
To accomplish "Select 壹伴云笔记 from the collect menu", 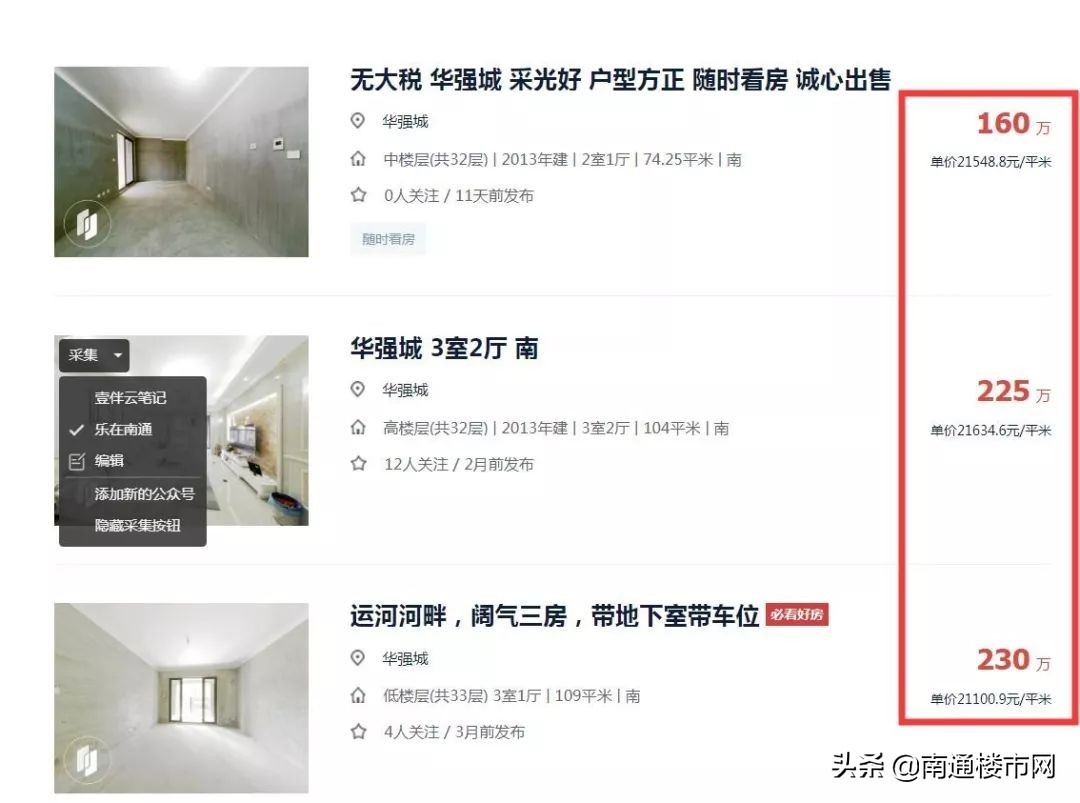I will point(133,397).
